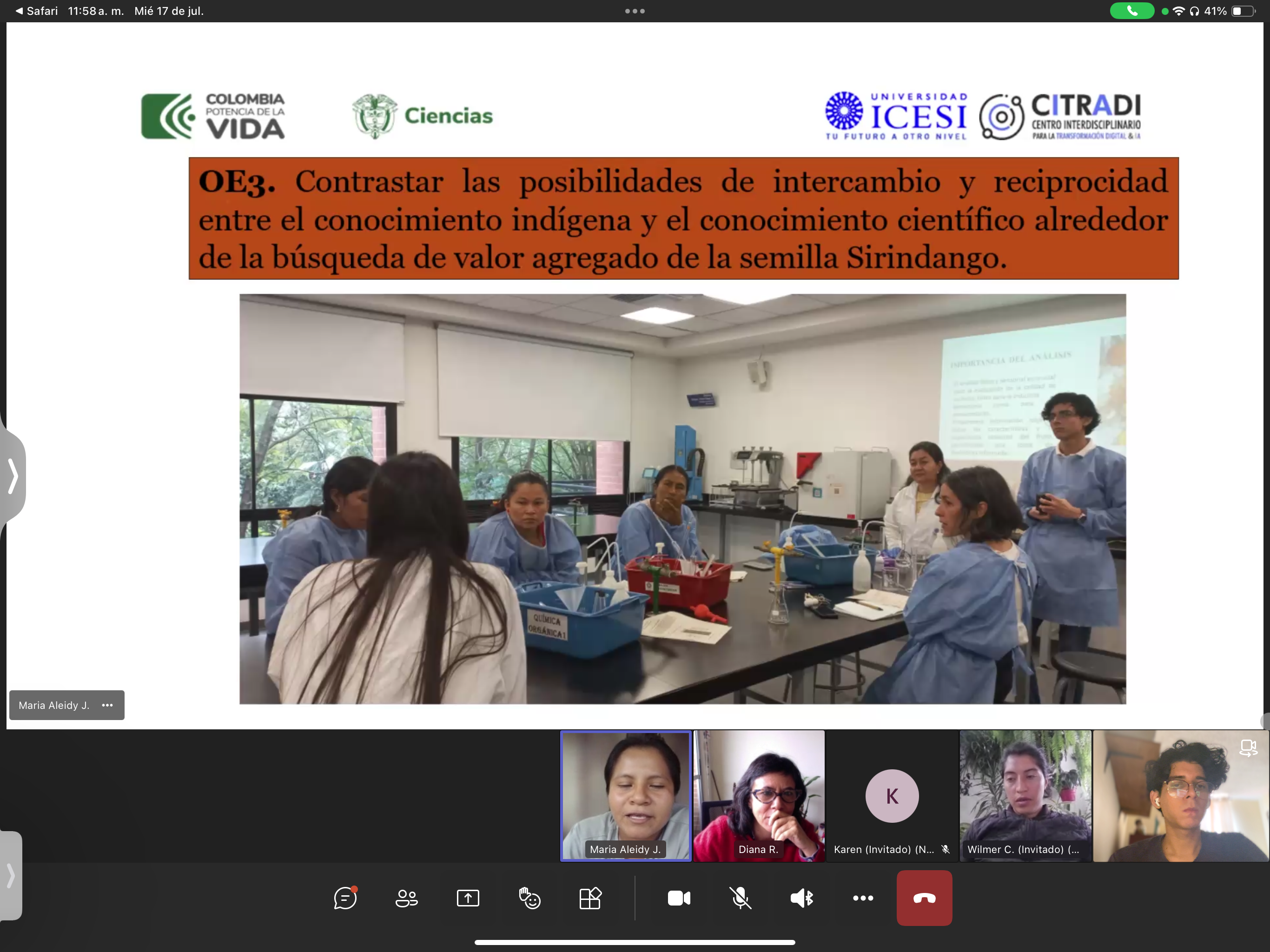Select Karen (Invitado) participant tile
Screen dimensions: 1270x952
(x=892, y=796)
